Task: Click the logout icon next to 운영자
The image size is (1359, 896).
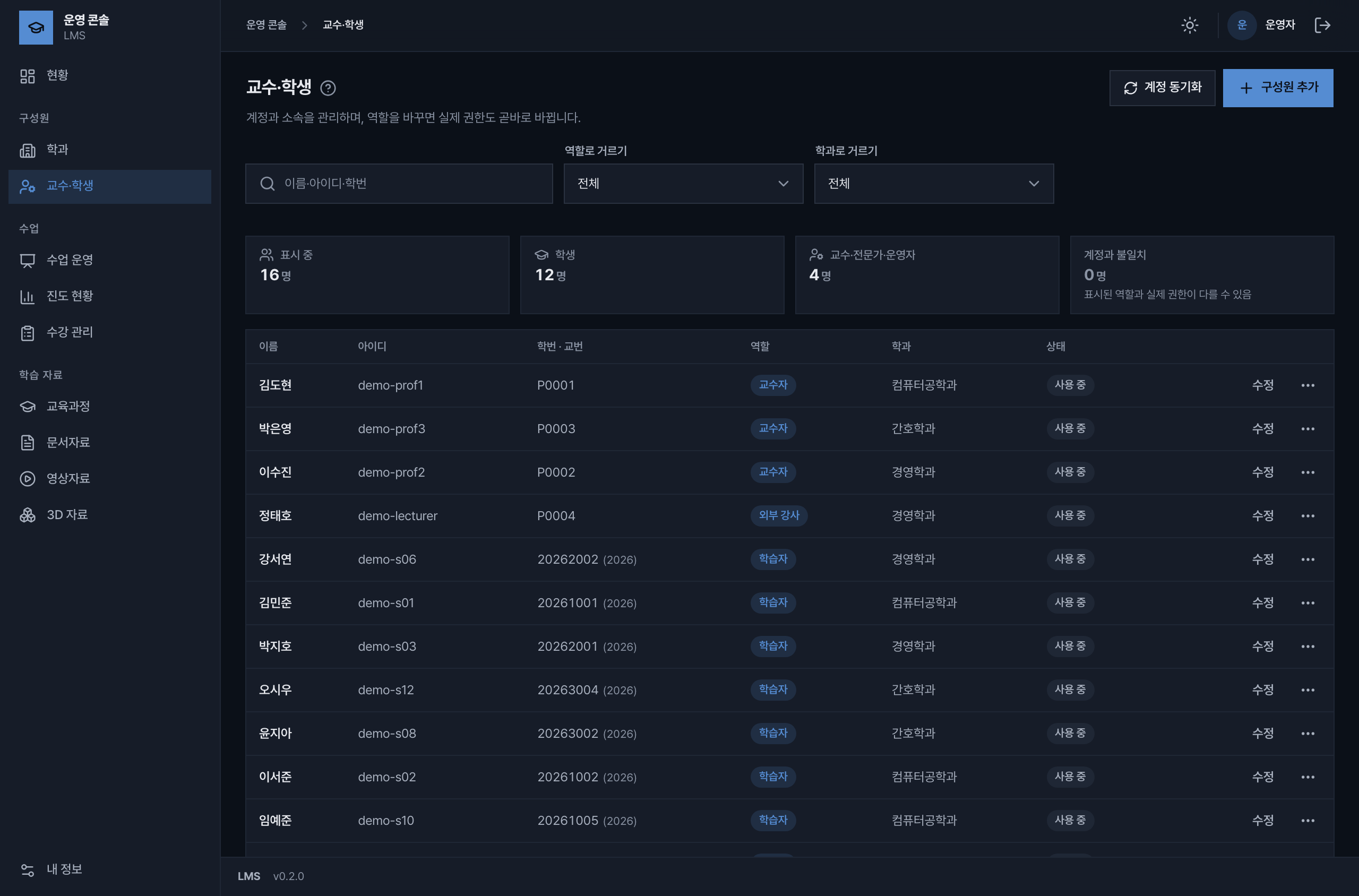Action: click(x=1322, y=25)
